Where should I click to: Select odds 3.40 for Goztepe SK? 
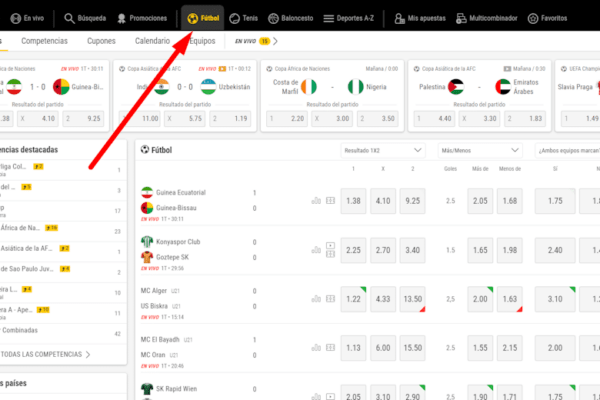click(412, 250)
